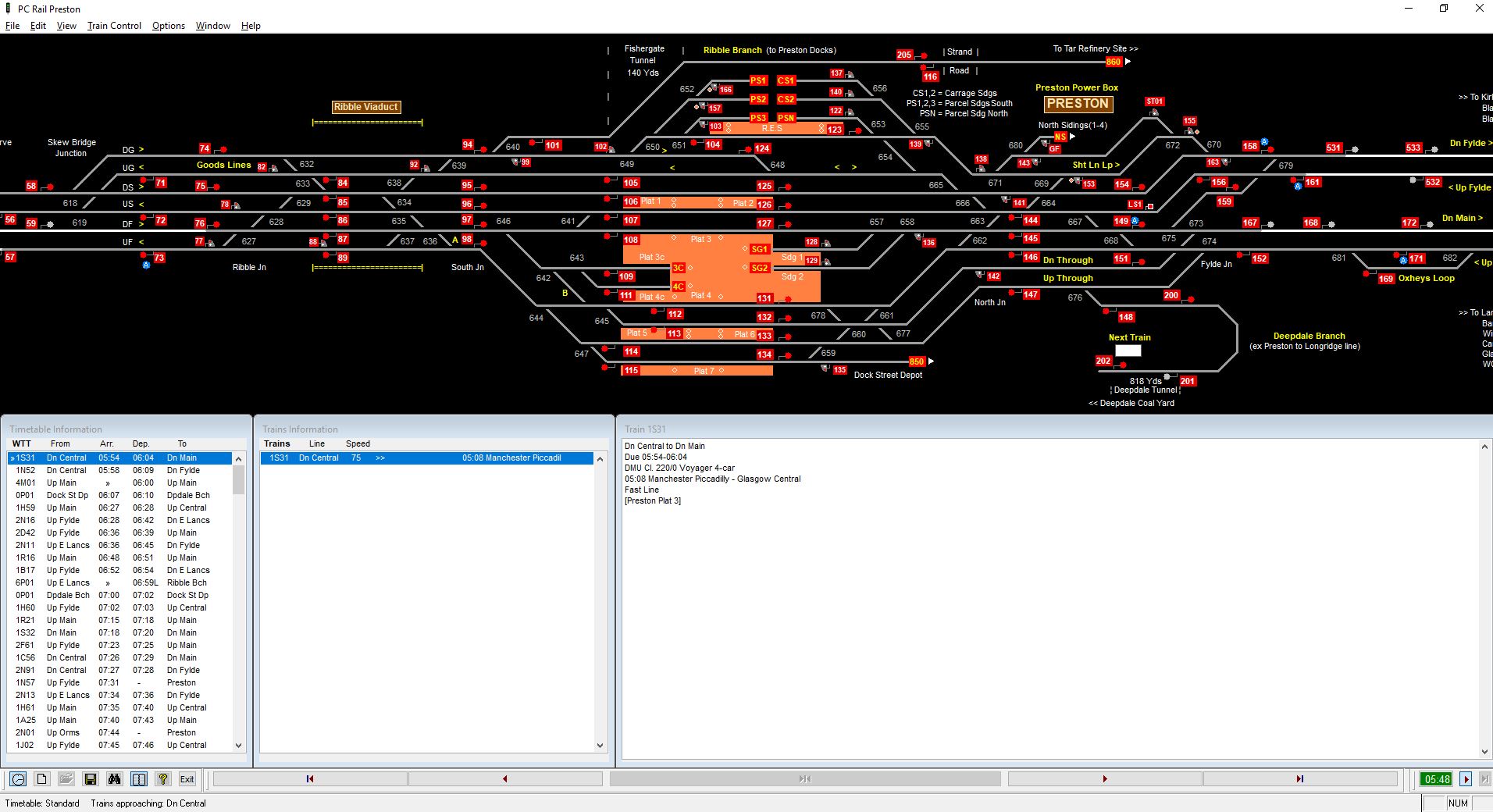Open the Train Control menu
The height and width of the screenshot is (812, 1493).
pos(114,26)
